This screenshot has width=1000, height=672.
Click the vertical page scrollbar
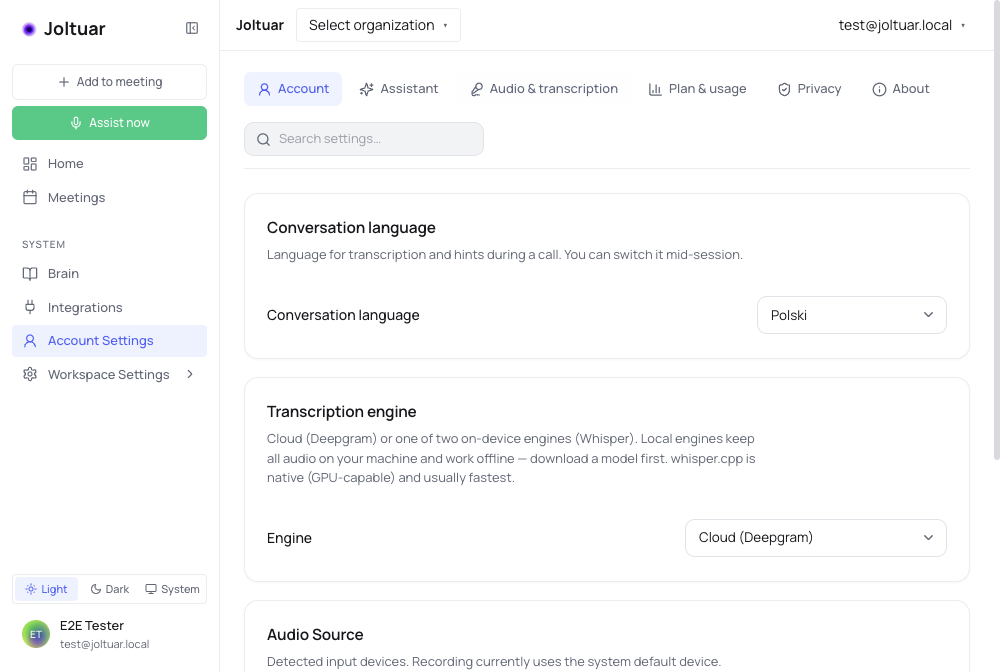tap(996, 230)
